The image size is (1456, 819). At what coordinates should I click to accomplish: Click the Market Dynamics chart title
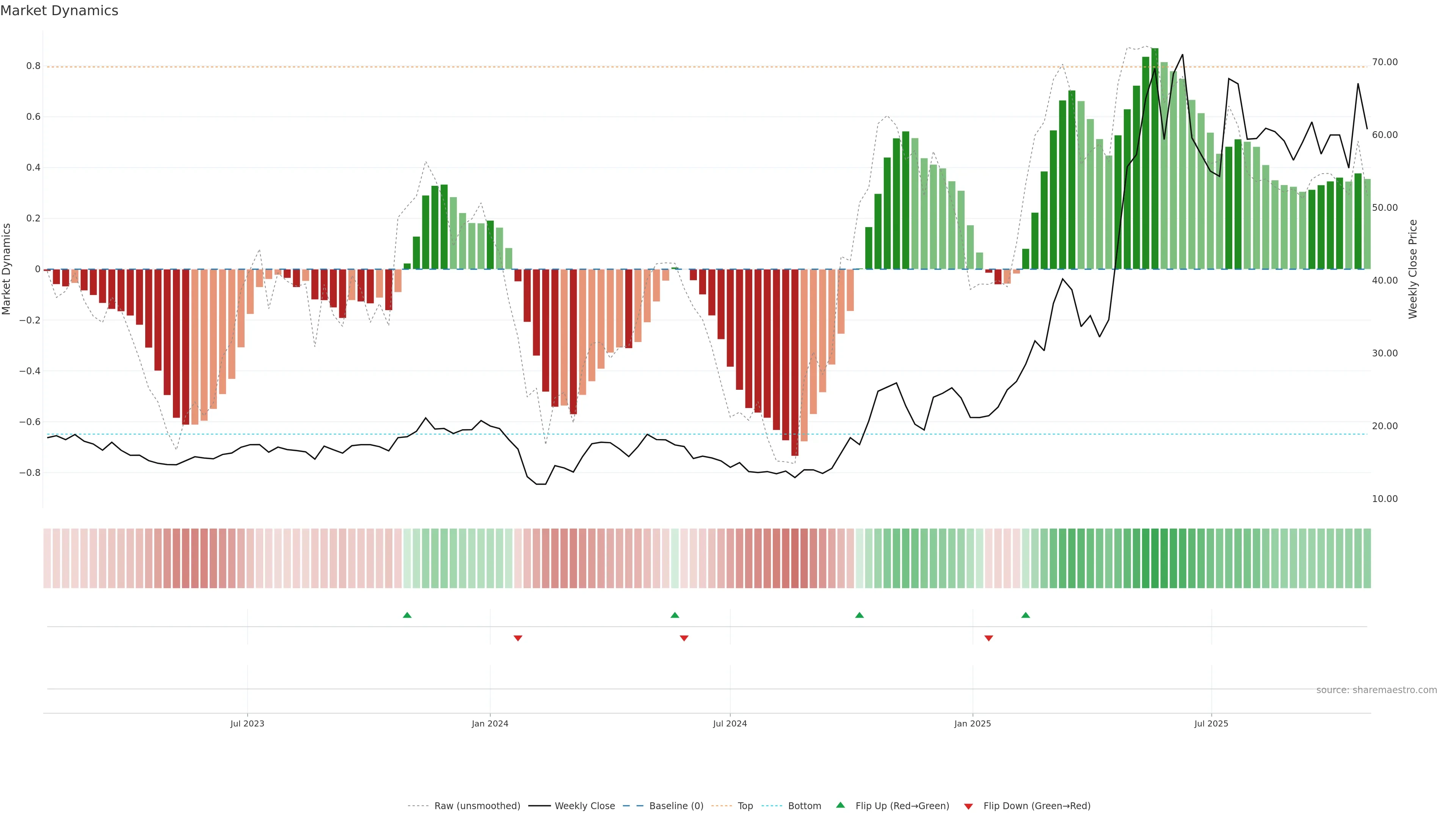coord(60,11)
